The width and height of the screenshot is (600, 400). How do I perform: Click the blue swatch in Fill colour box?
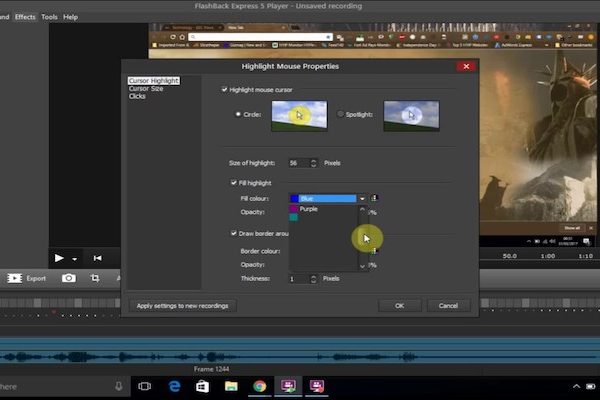(294, 198)
